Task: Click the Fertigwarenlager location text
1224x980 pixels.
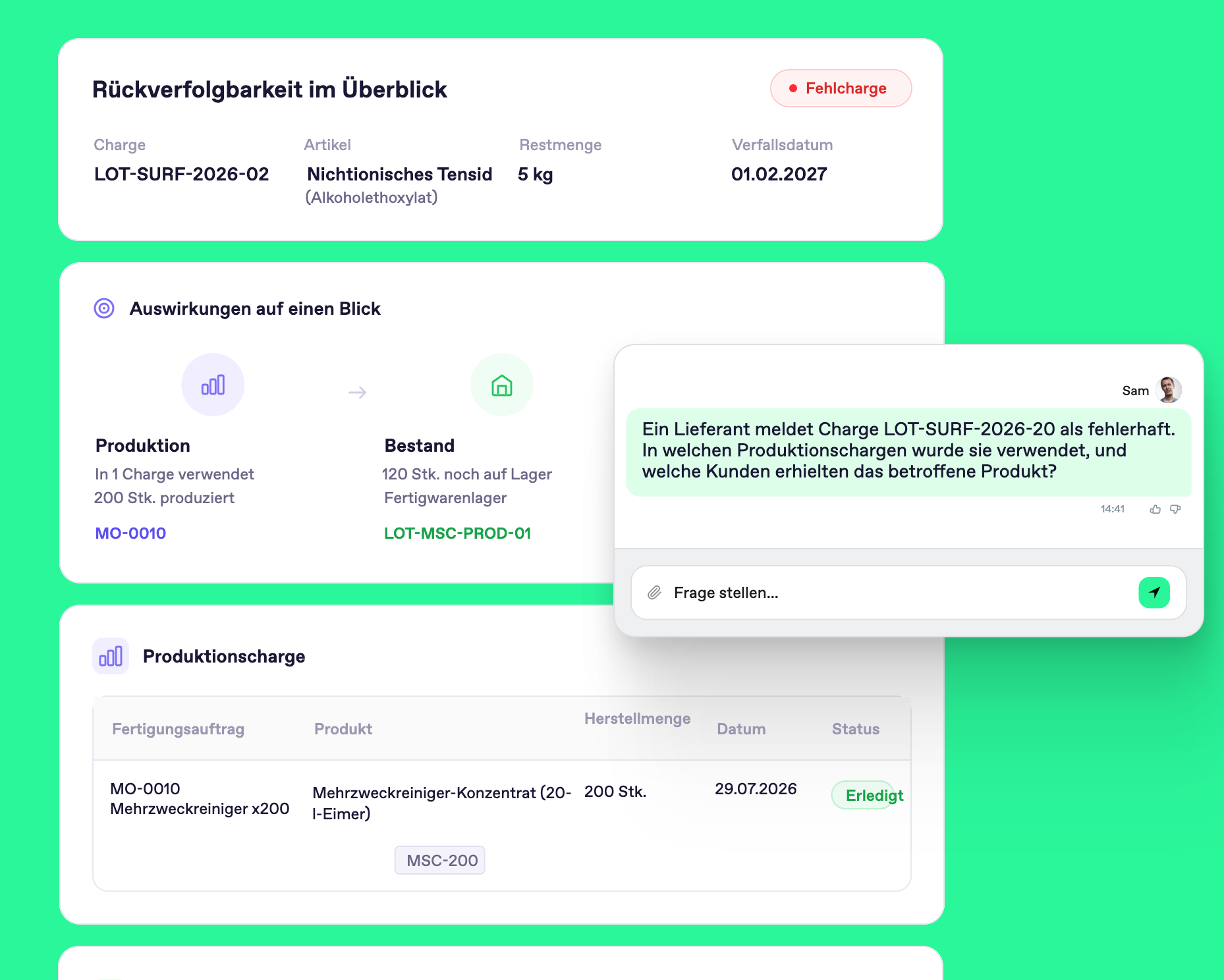Action: (x=445, y=498)
